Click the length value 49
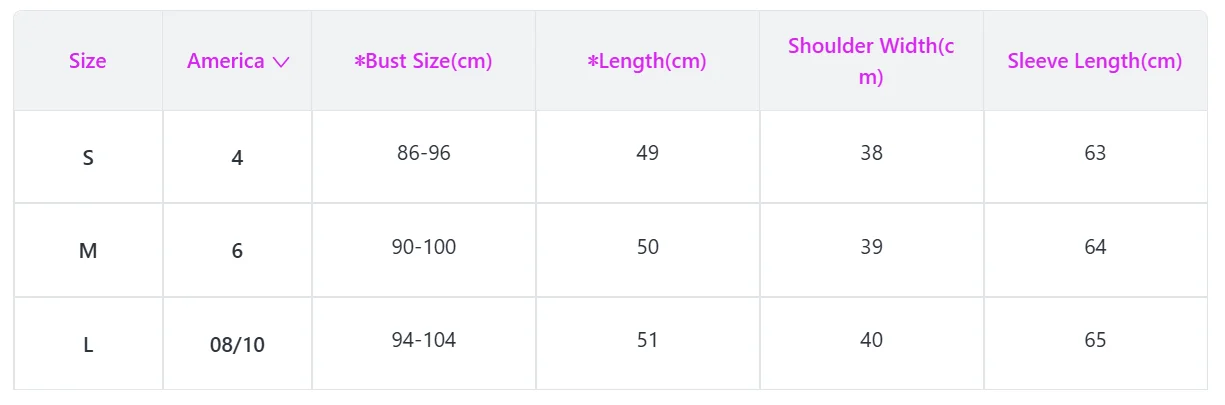1225x405 pixels. click(647, 153)
